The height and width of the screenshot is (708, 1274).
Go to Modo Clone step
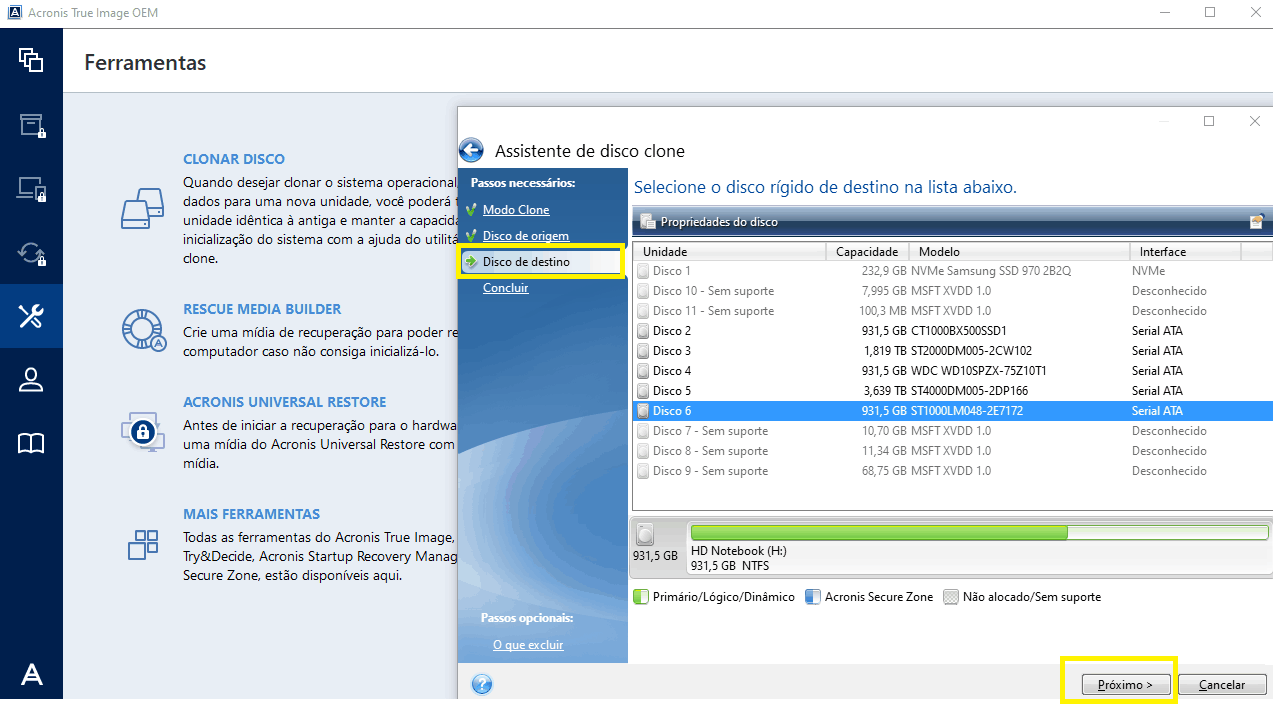point(516,210)
